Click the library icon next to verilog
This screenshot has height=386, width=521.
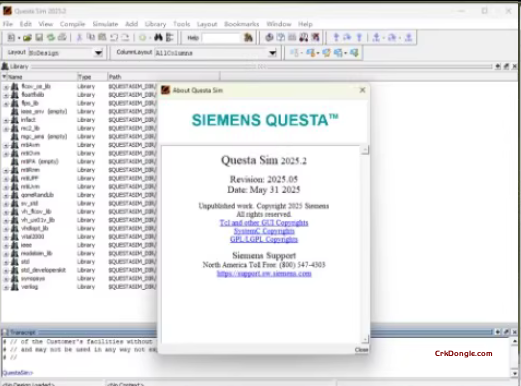[x=15, y=287]
